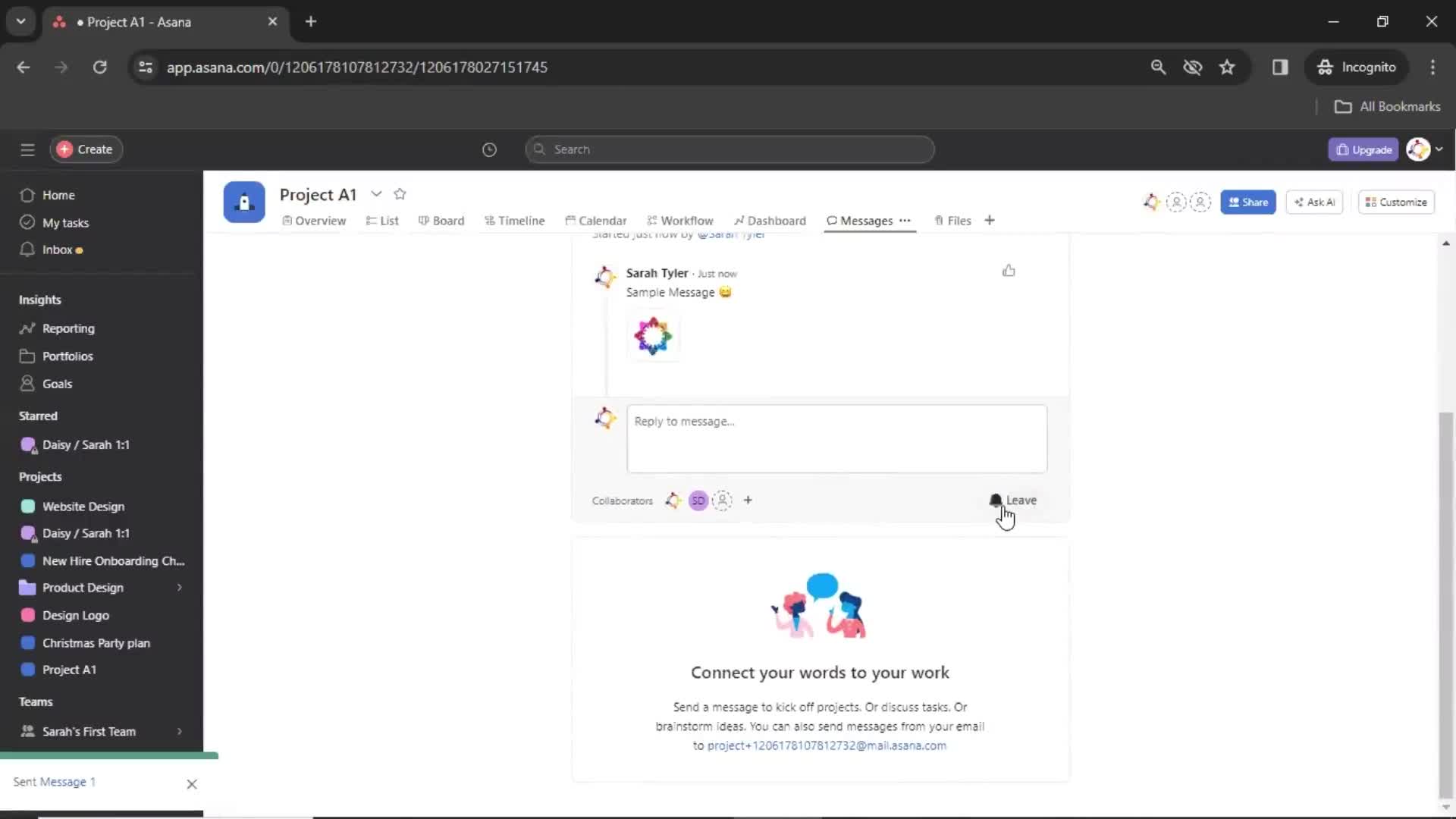Click the Asana spinner logo icon
The height and width of the screenshot is (819, 1456).
[x=652, y=337]
